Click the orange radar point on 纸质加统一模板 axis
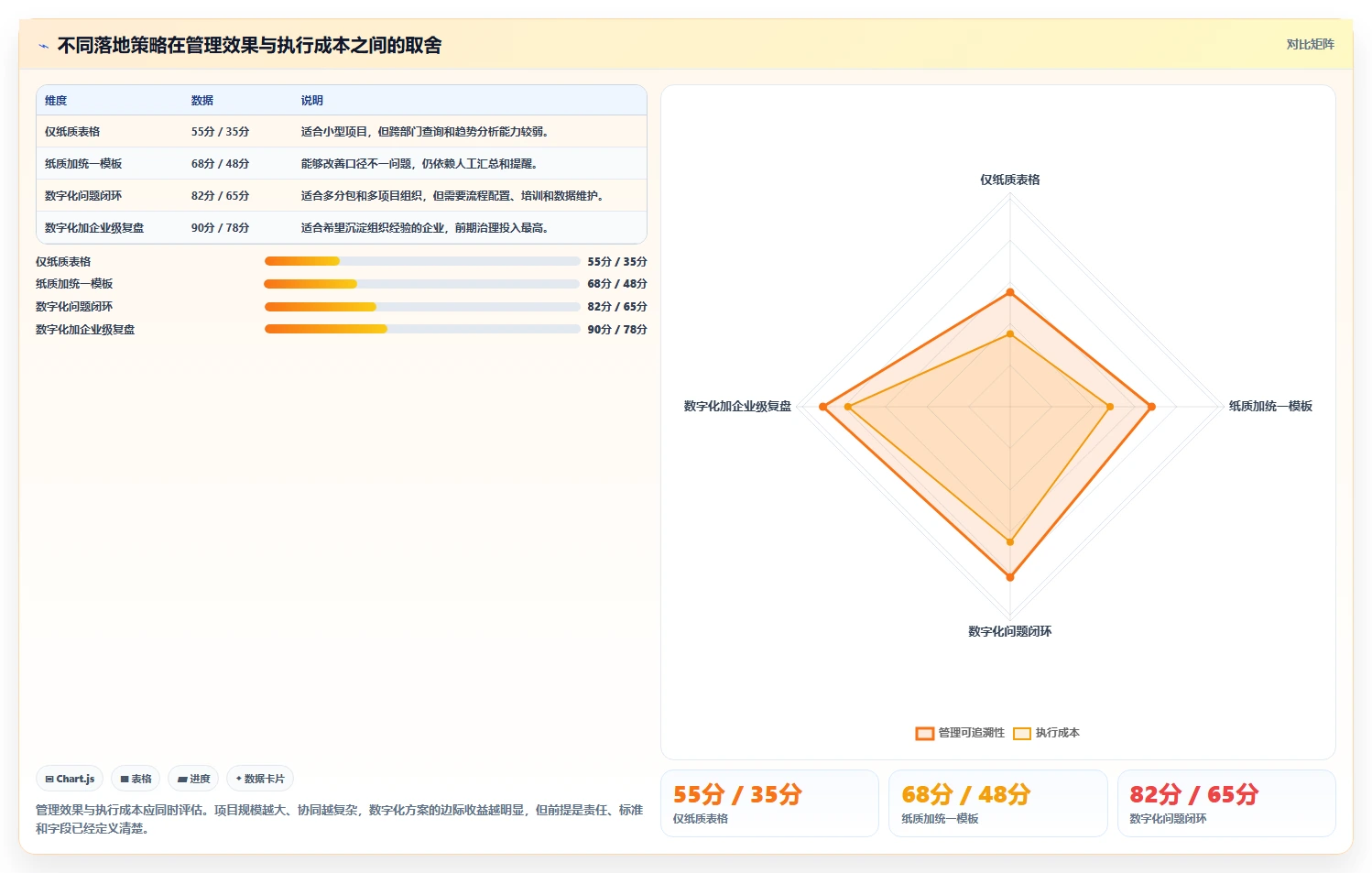1372x873 pixels. (x=1151, y=407)
